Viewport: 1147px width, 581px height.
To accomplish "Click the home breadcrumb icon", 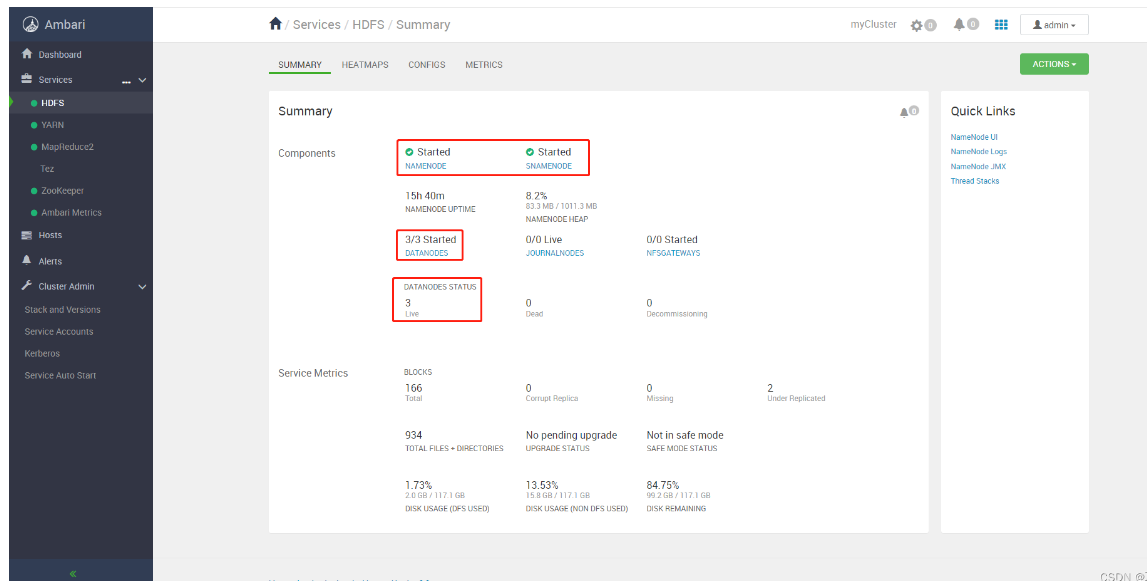I will [x=276, y=24].
